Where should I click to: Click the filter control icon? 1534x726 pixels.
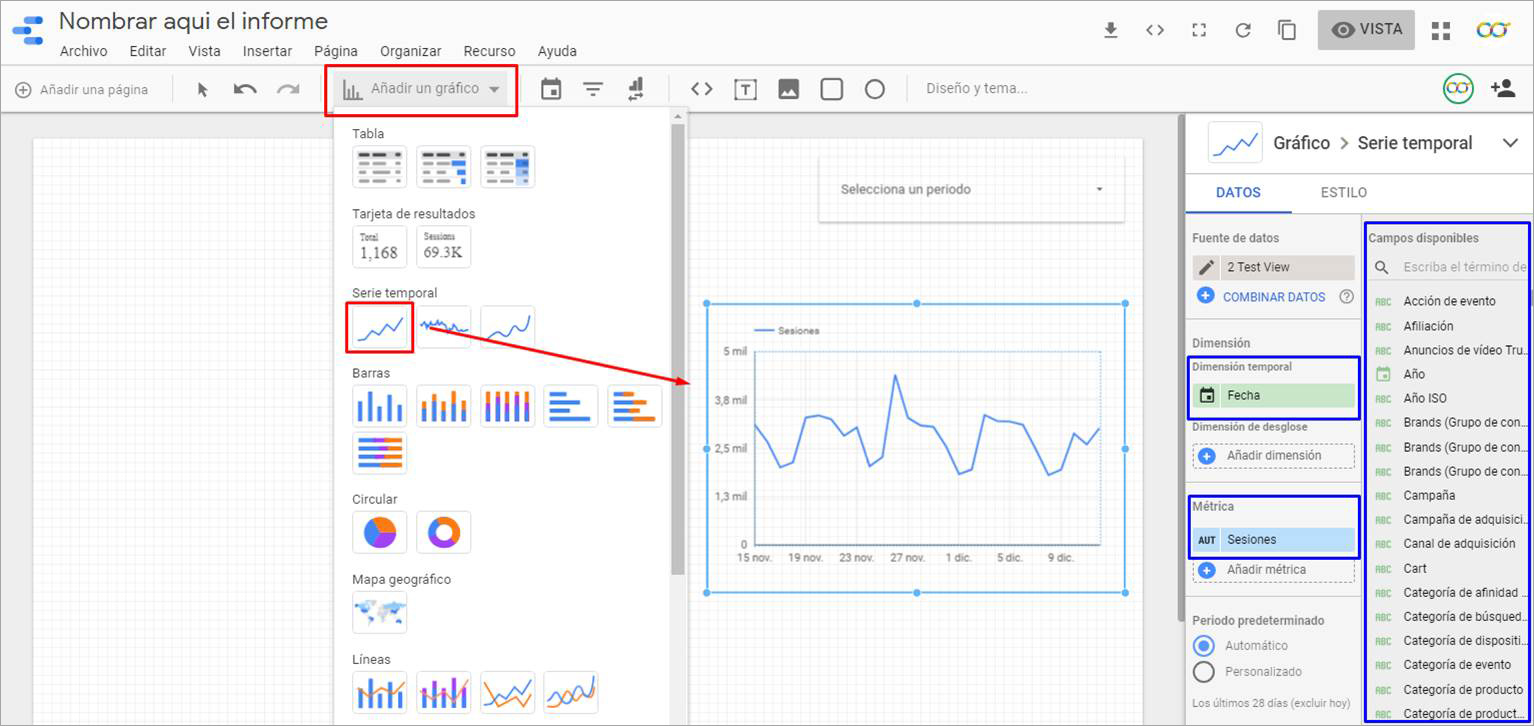(x=593, y=89)
